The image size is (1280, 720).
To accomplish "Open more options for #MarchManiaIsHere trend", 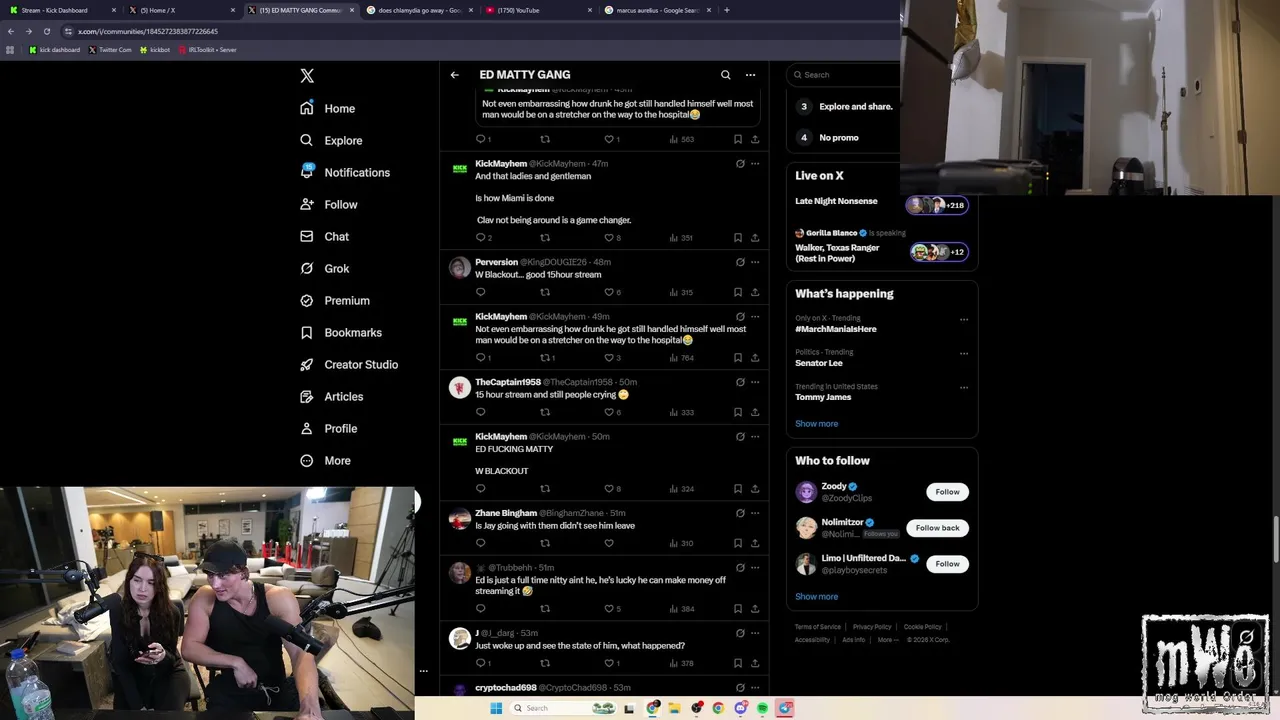I will click(964, 320).
